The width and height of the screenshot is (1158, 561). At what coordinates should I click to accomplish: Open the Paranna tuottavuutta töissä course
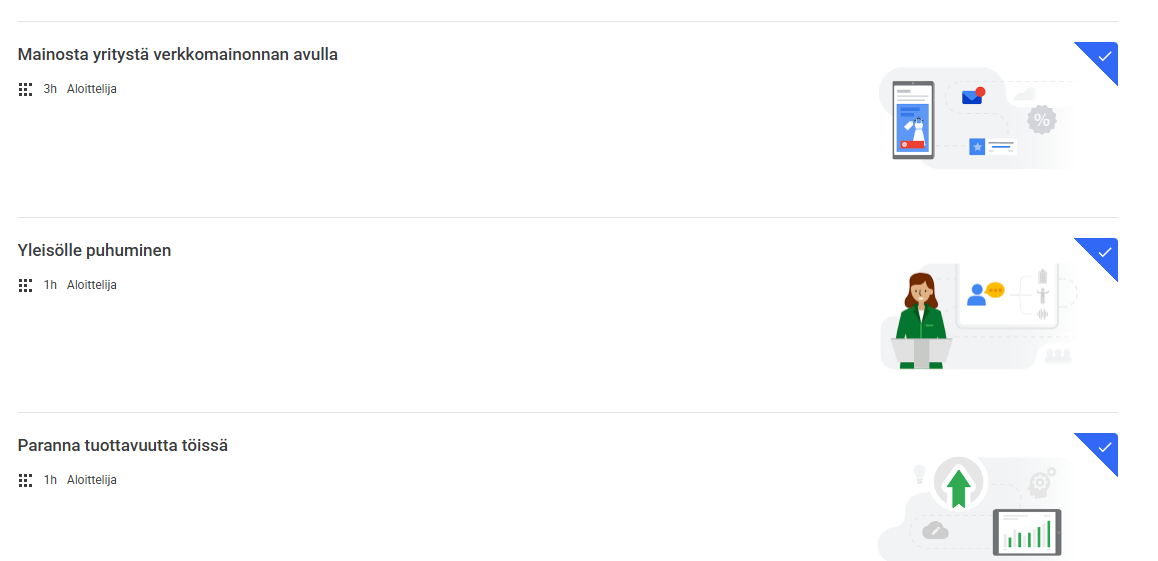coord(123,446)
